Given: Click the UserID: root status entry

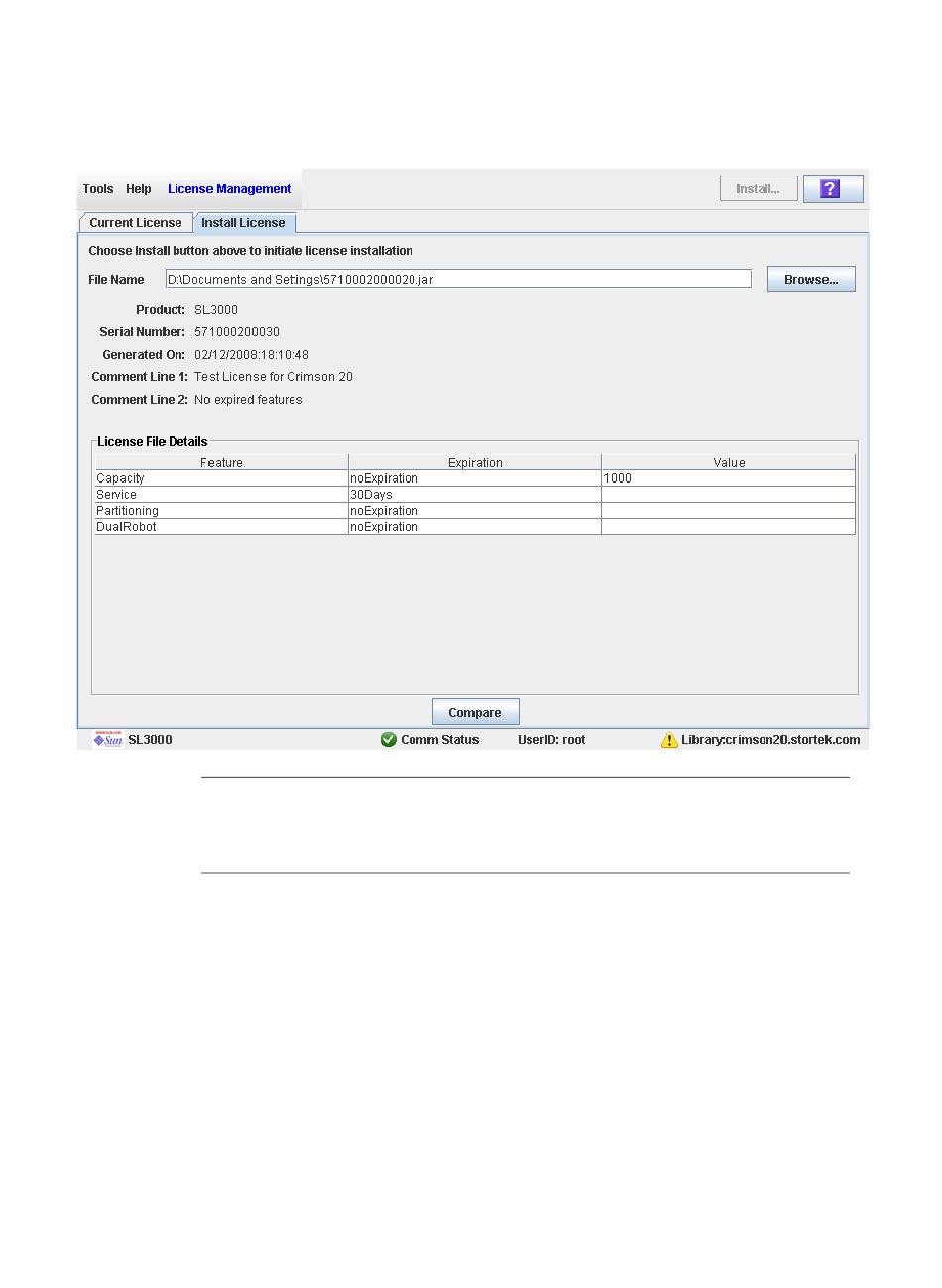Looking at the screenshot, I should coord(551,740).
